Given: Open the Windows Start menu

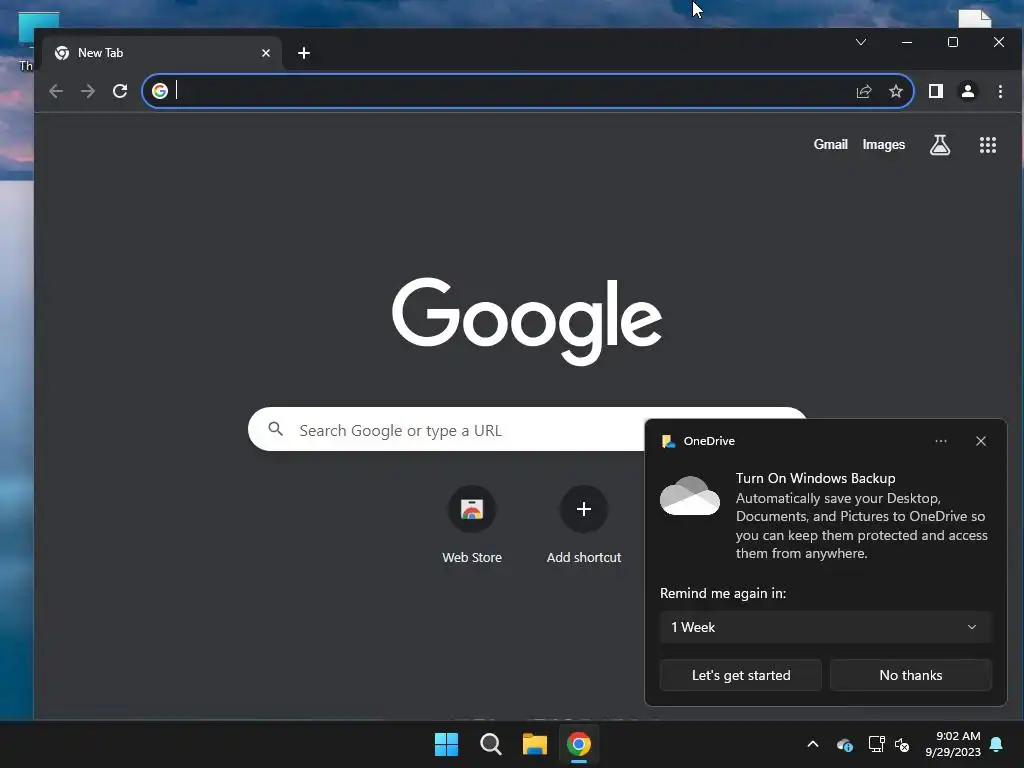Looking at the screenshot, I should (x=447, y=744).
